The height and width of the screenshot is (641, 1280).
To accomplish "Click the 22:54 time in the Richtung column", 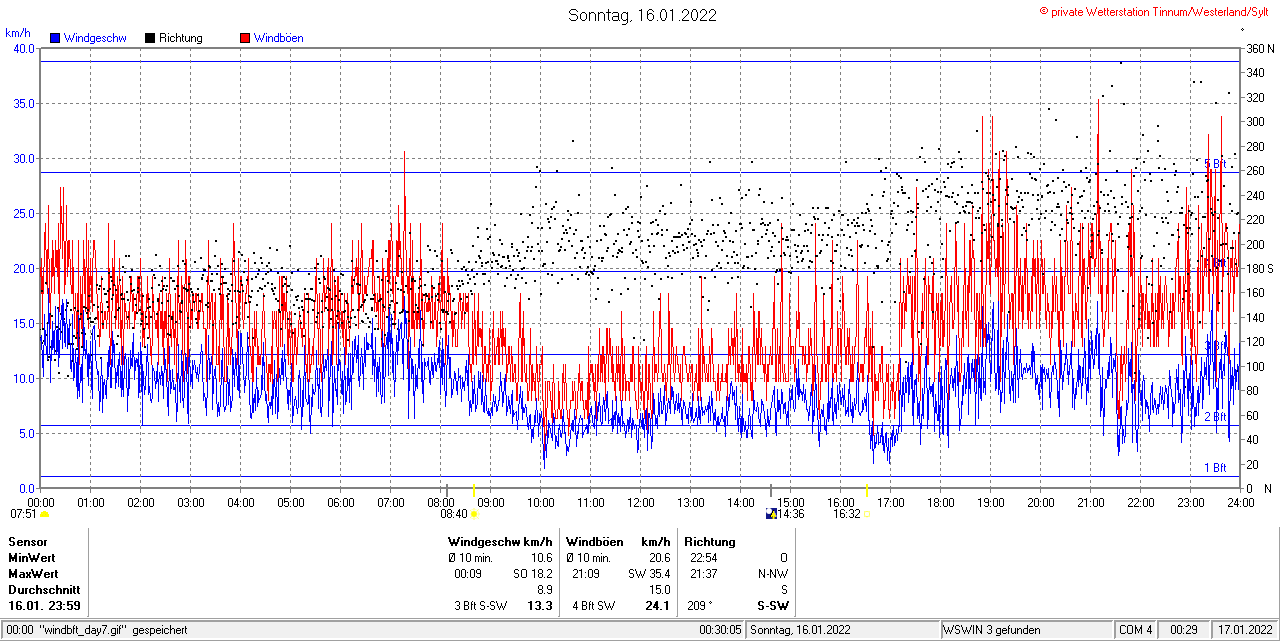I will coord(704,558).
